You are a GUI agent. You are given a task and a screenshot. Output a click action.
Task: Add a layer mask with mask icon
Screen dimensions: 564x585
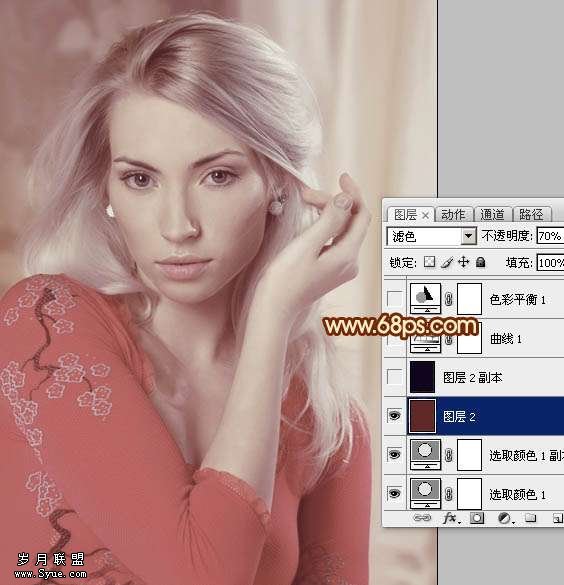[x=477, y=518]
